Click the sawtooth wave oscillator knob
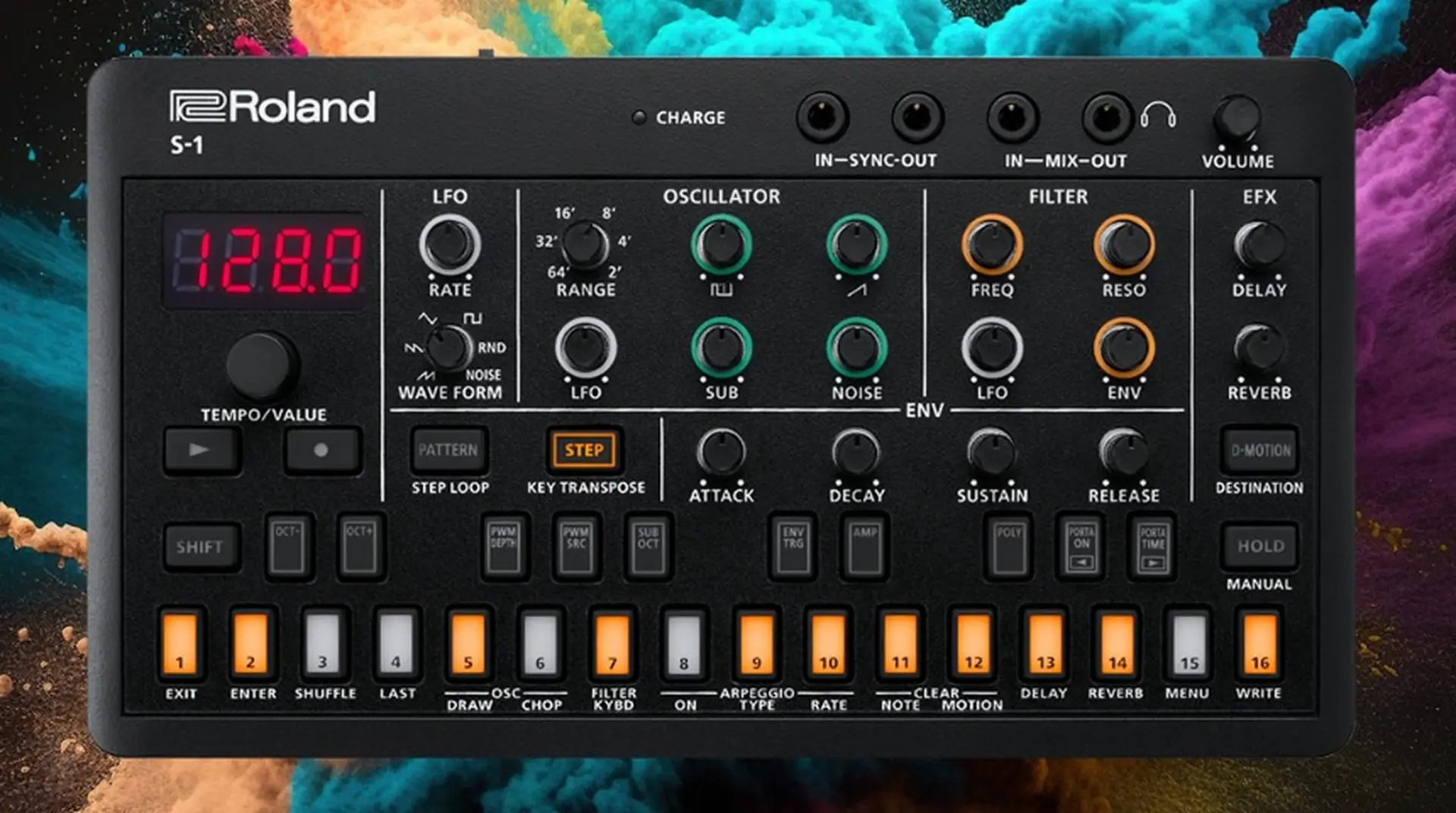This screenshot has width=1456, height=813. [x=856, y=244]
